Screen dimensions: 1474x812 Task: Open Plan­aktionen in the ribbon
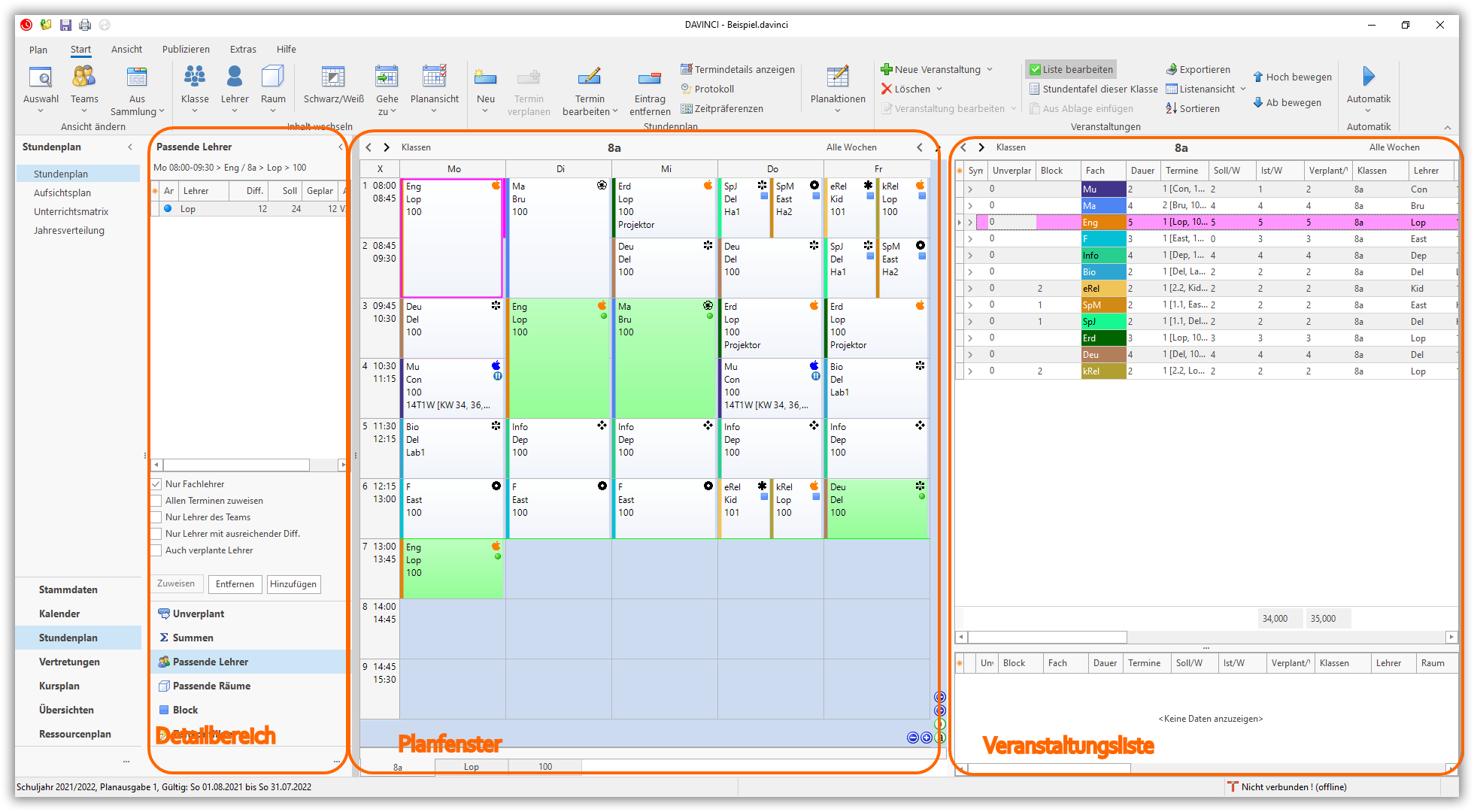pyautogui.click(x=838, y=77)
